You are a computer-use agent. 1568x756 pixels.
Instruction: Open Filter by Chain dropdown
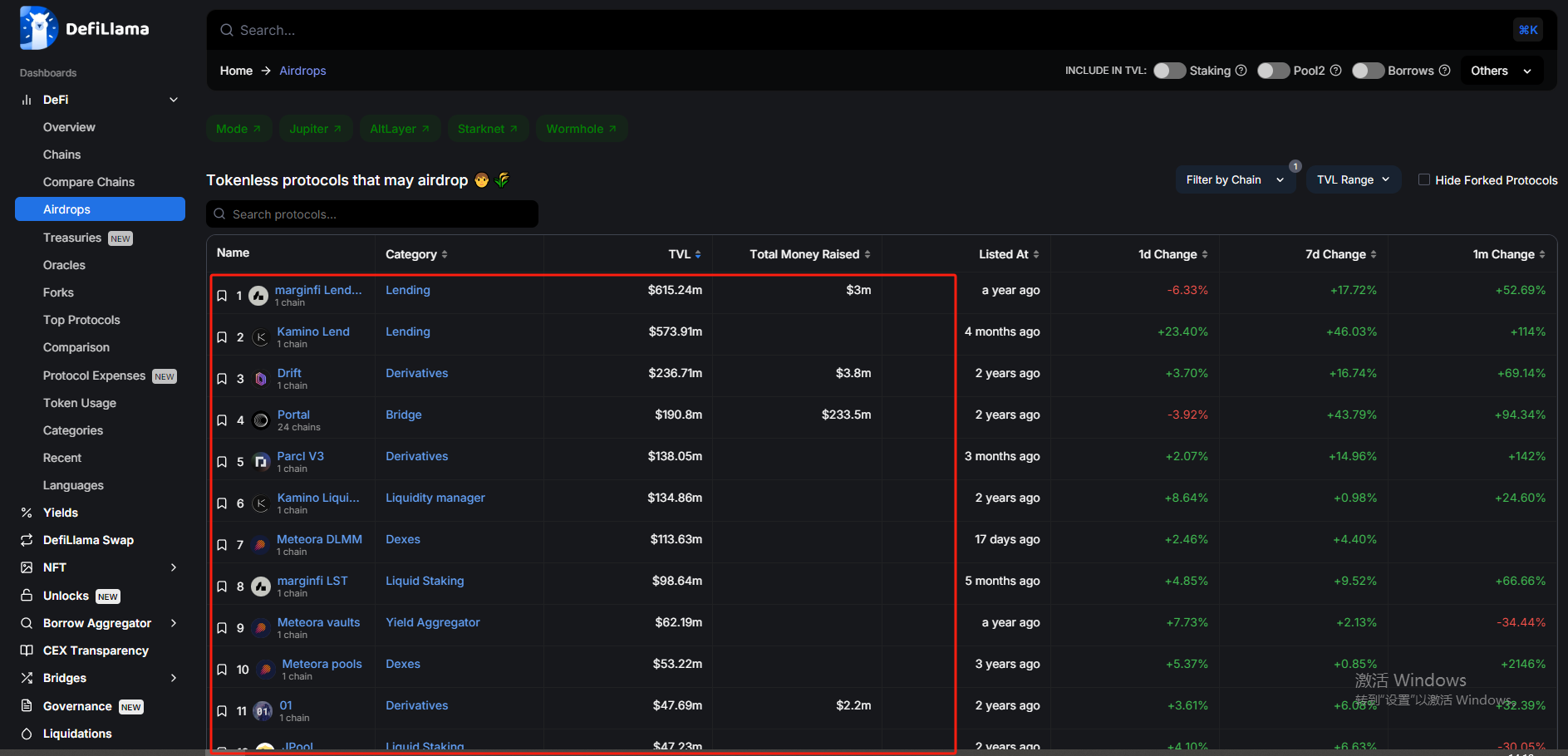(1235, 179)
